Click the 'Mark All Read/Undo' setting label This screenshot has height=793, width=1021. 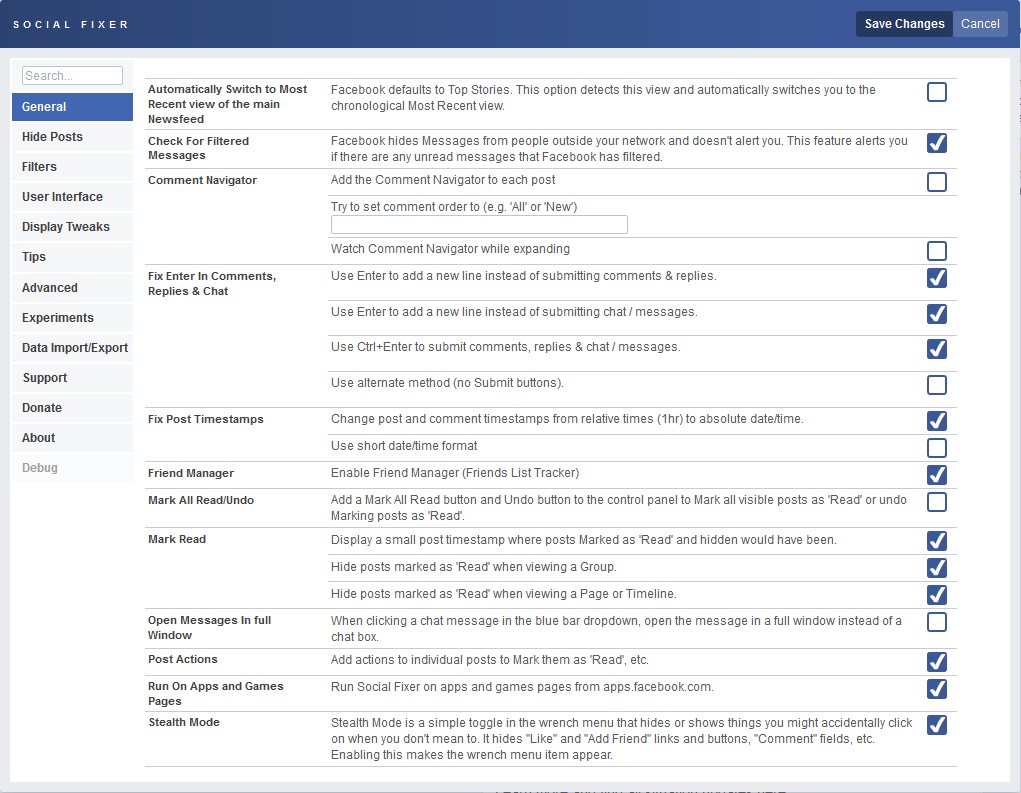[201, 500]
